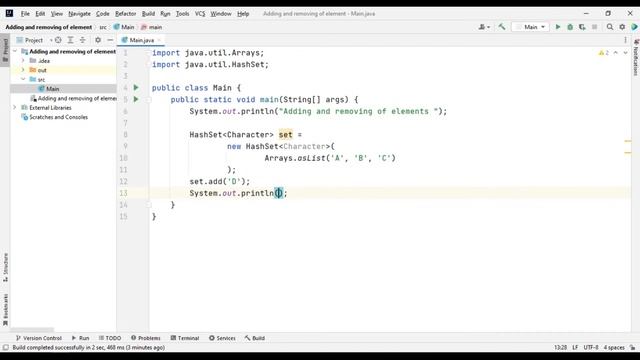
Task: Open the user account icon dropdown
Action: point(484,27)
